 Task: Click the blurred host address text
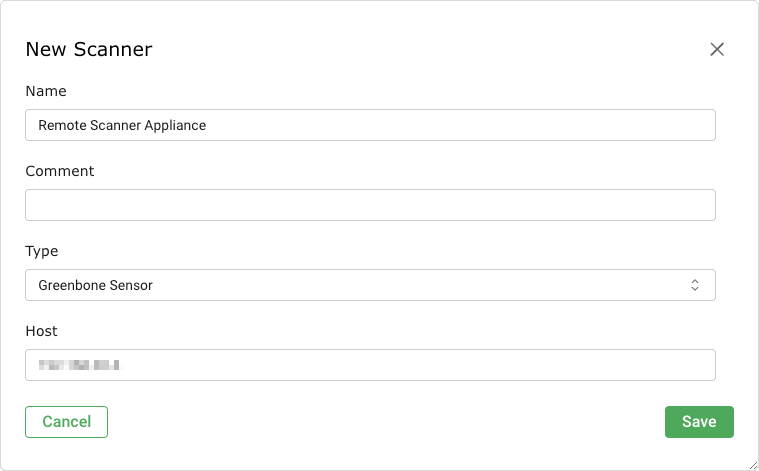pyautogui.click(x=79, y=365)
